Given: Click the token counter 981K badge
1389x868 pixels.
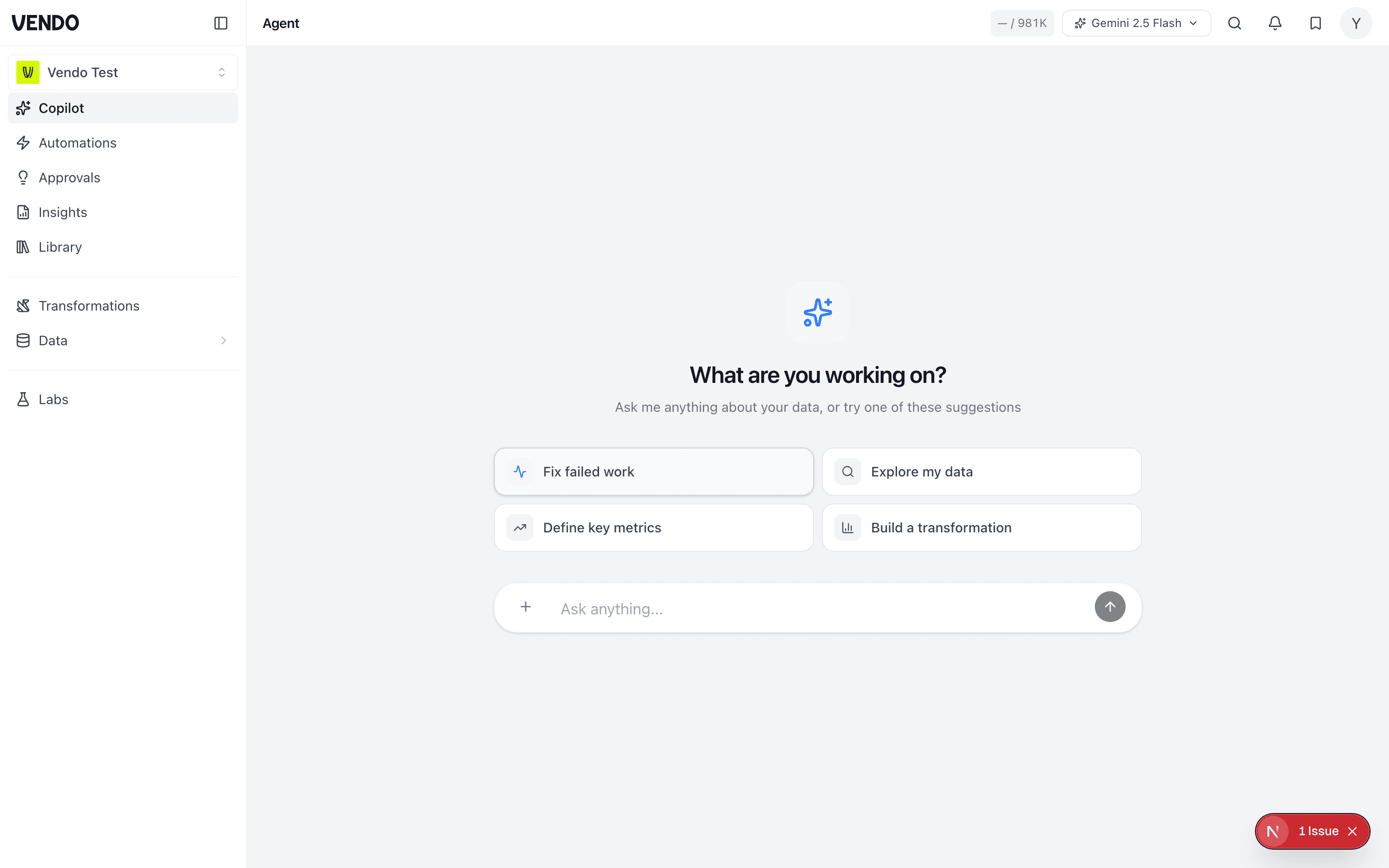Looking at the screenshot, I should point(1021,23).
